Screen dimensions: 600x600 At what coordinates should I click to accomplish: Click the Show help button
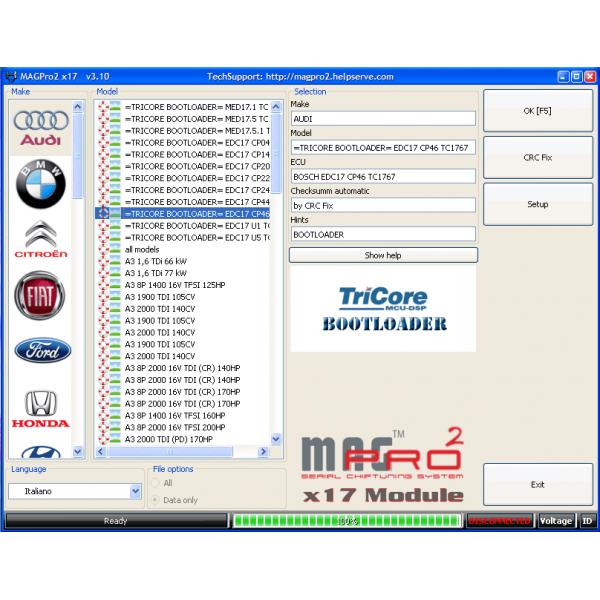tap(383, 255)
